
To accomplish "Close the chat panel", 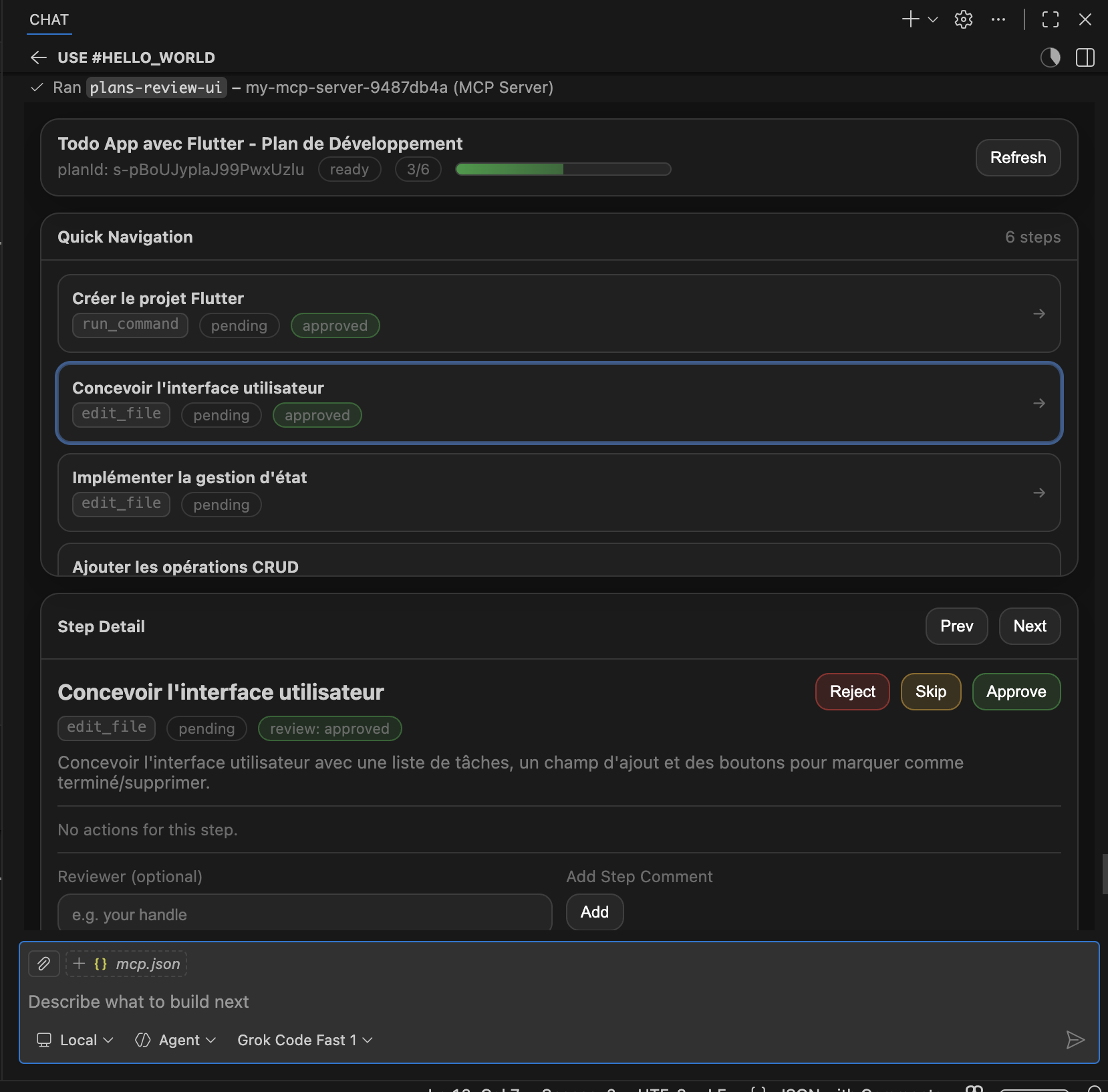I will [1085, 19].
